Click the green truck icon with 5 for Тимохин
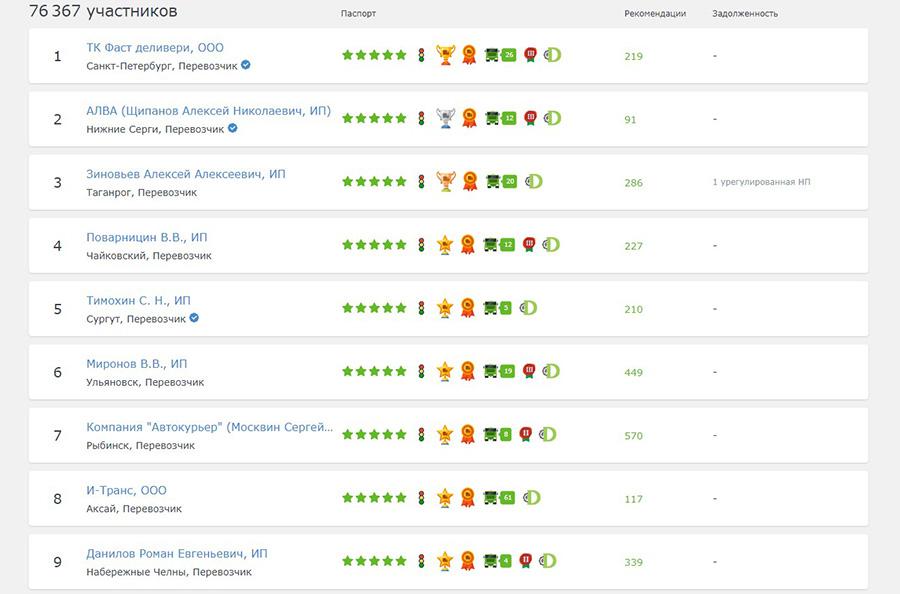The image size is (900, 594). click(x=498, y=308)
